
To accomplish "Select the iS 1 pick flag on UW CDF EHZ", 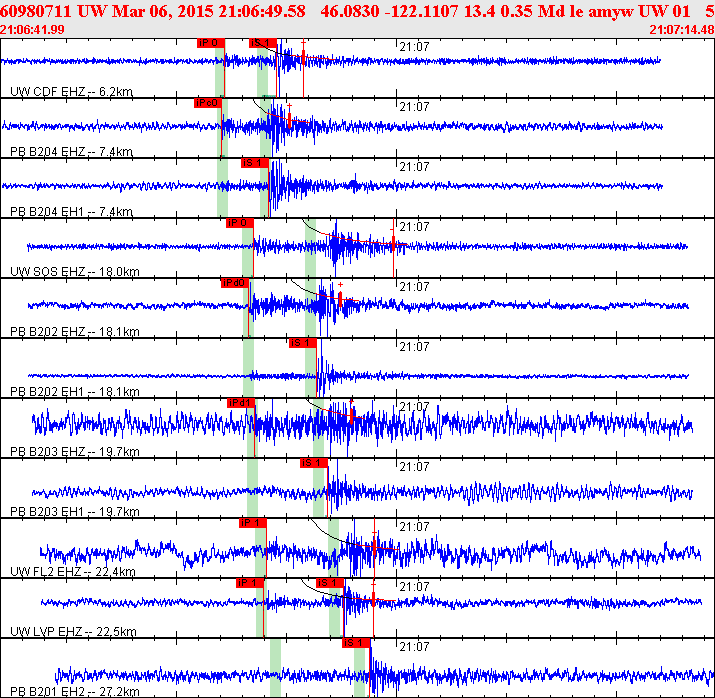I will point(263,43).
